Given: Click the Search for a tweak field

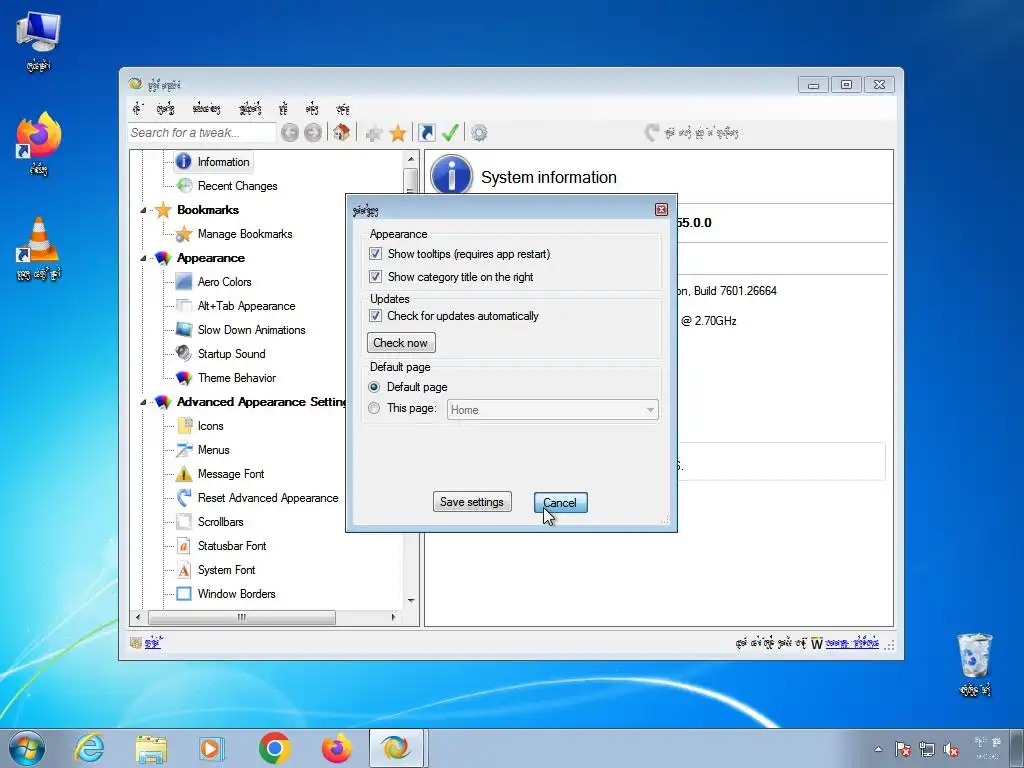Looking at the screenshot, I should click(202, 133).
